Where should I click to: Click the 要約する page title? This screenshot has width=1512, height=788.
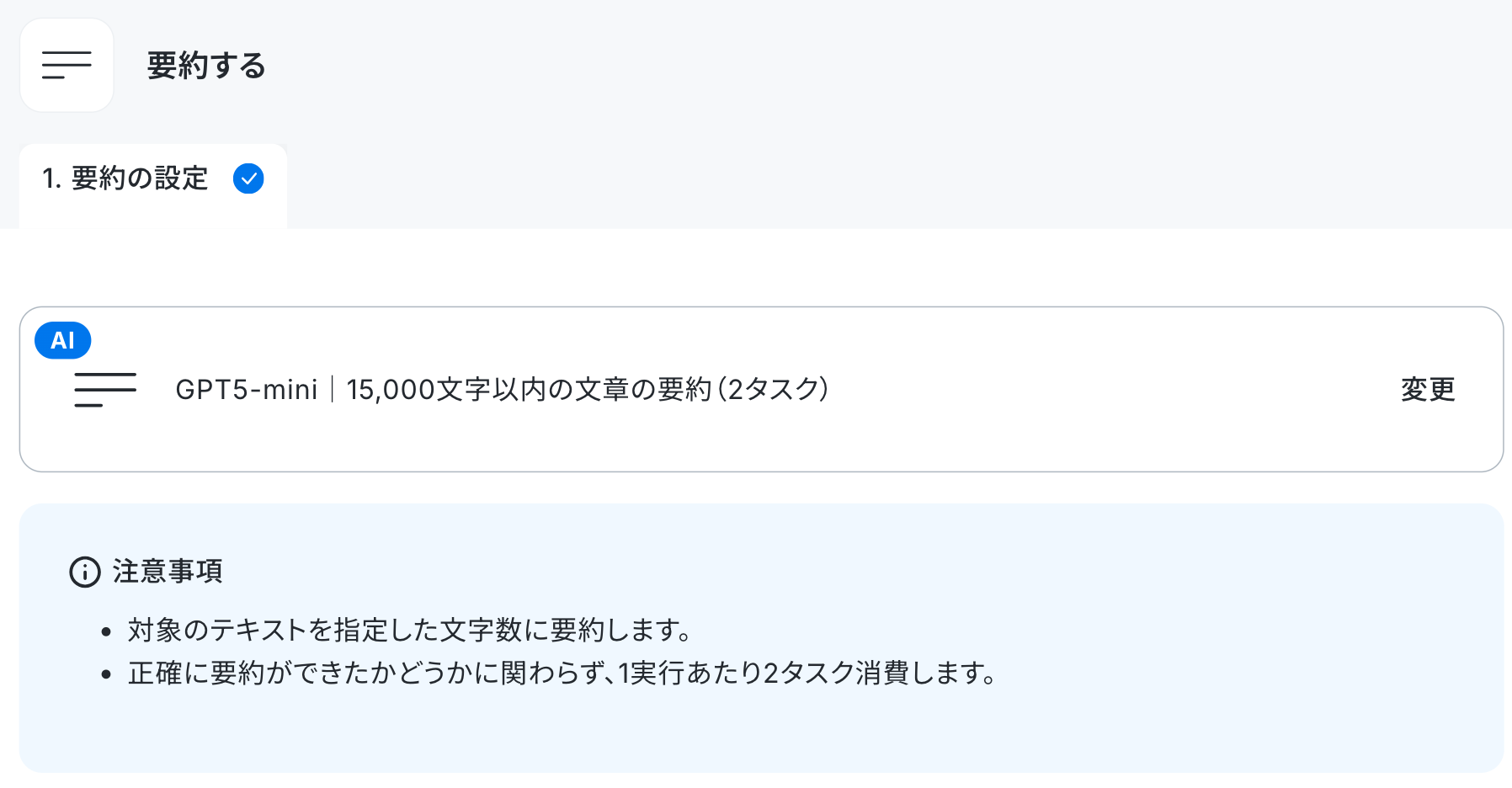[207, 66]
